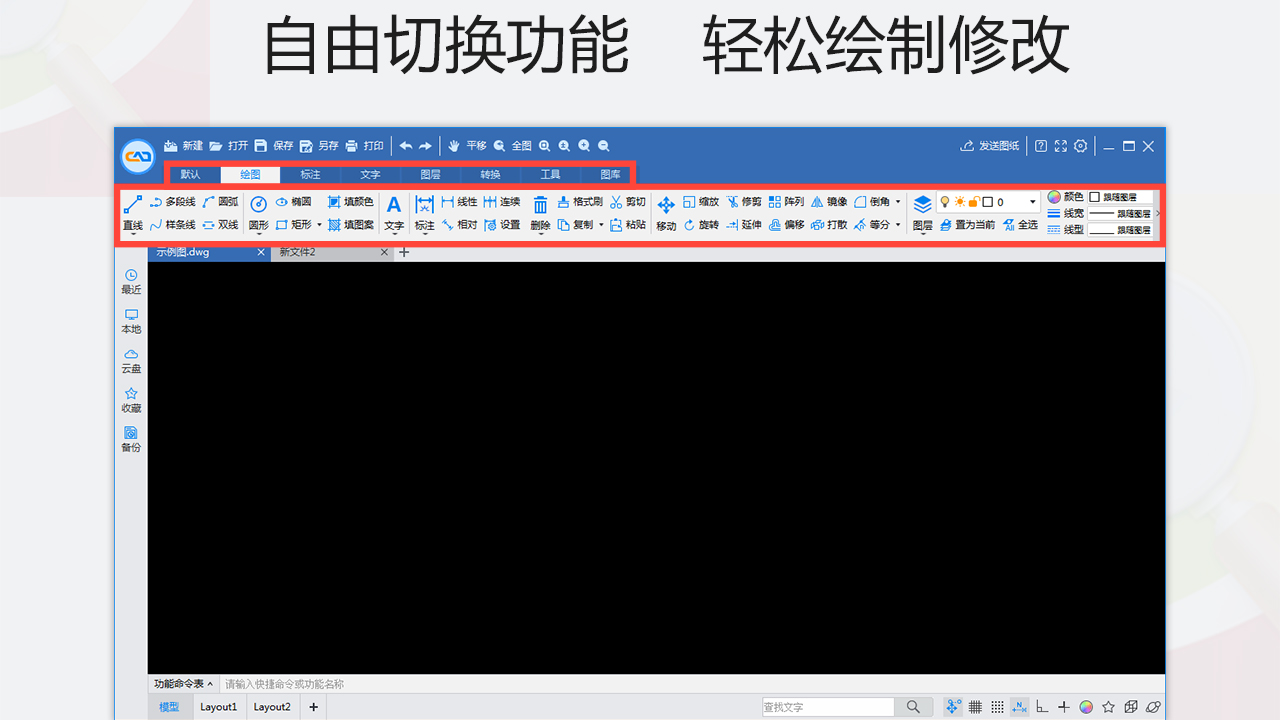
Task: Open the layer 0 dropdown list
Action: pyautogui.click(x=1032, y=202)
